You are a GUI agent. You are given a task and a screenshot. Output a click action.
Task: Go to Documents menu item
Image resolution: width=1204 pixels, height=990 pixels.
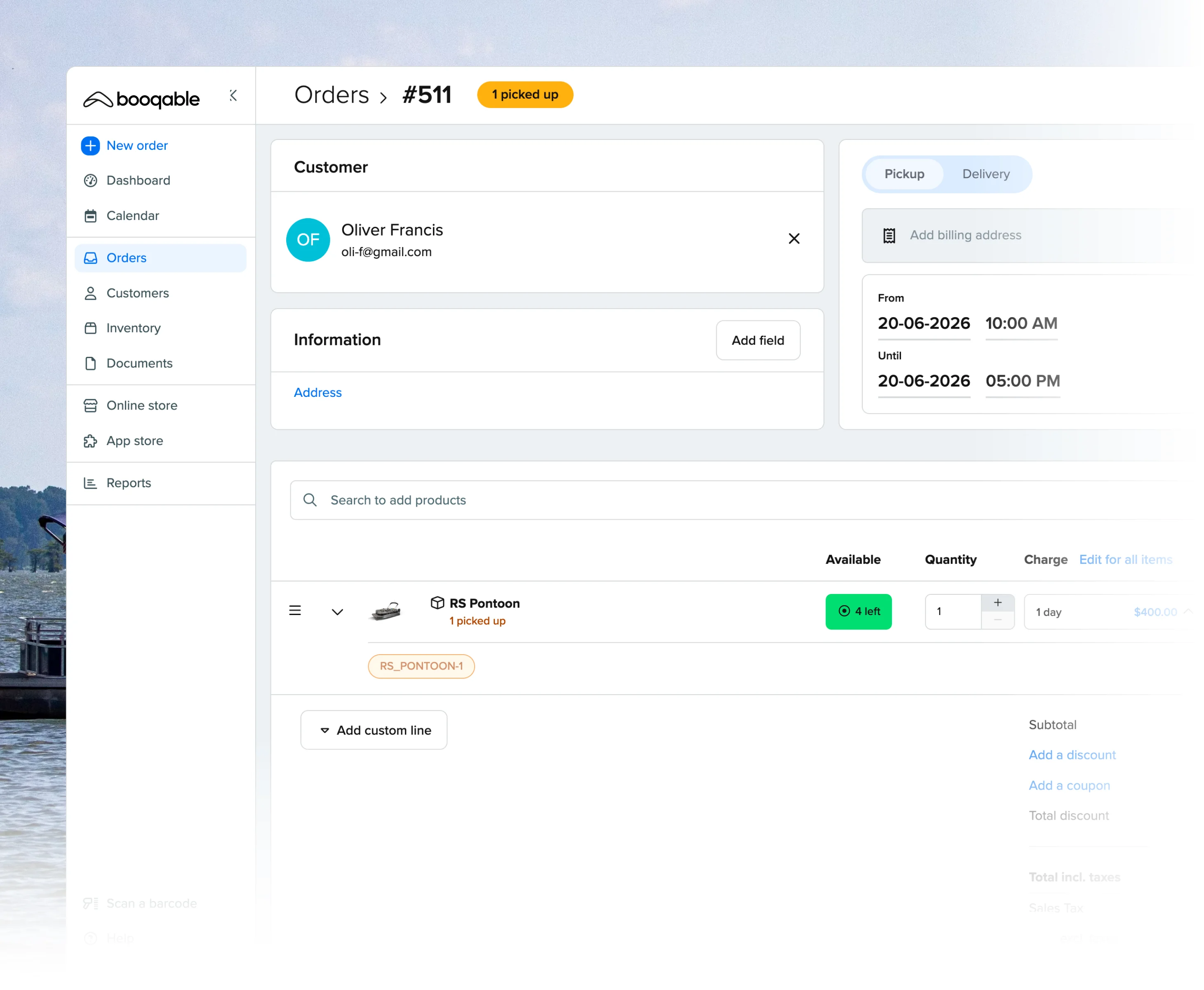[x=139, y=363]
